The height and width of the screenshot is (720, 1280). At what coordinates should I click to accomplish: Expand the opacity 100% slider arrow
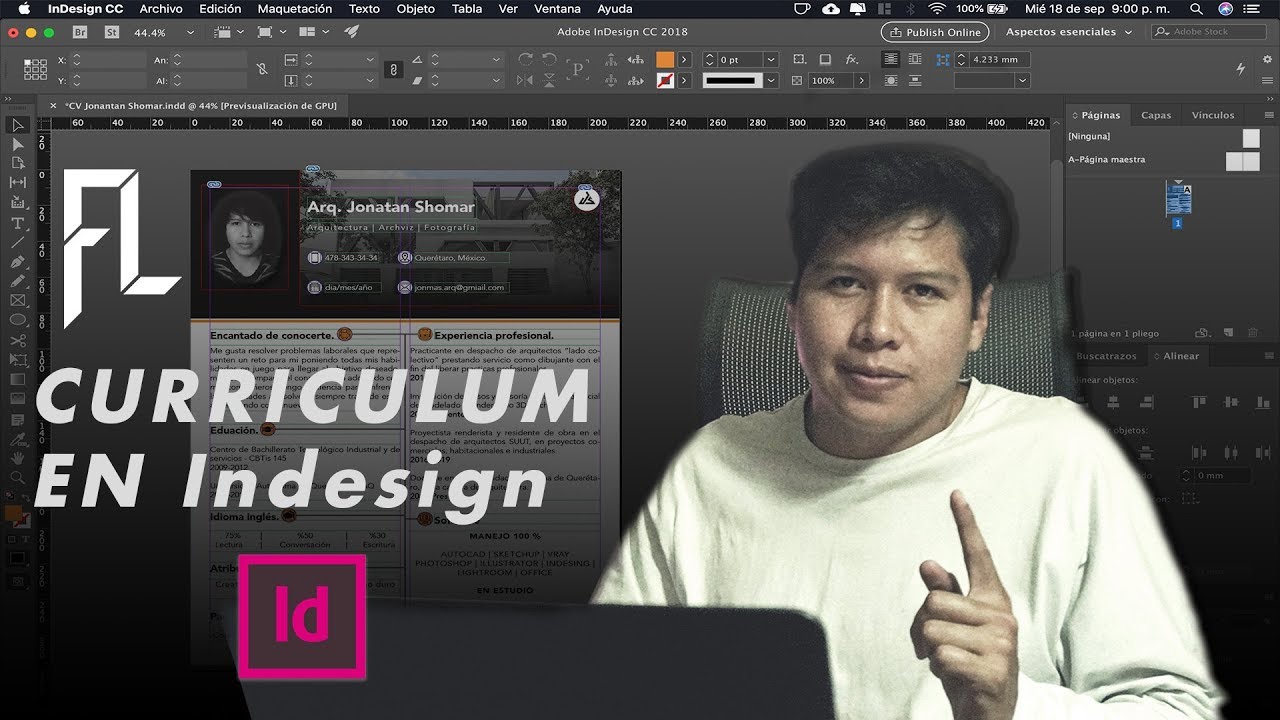coord(860,80)
